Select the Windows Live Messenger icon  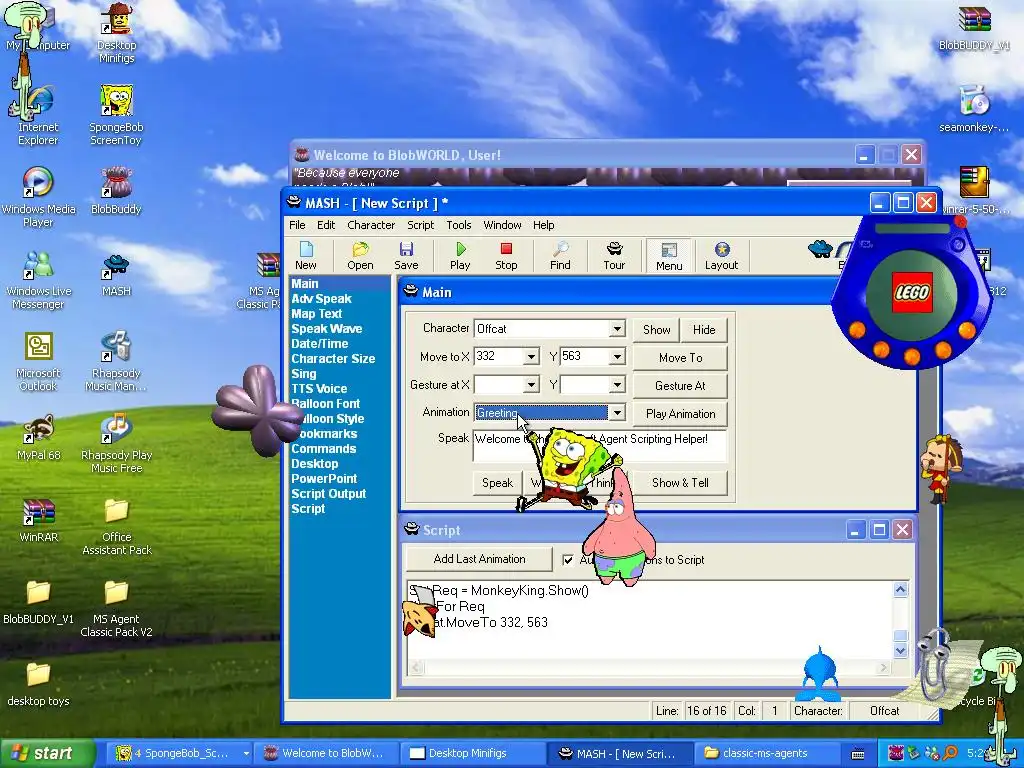click(38, 279)
